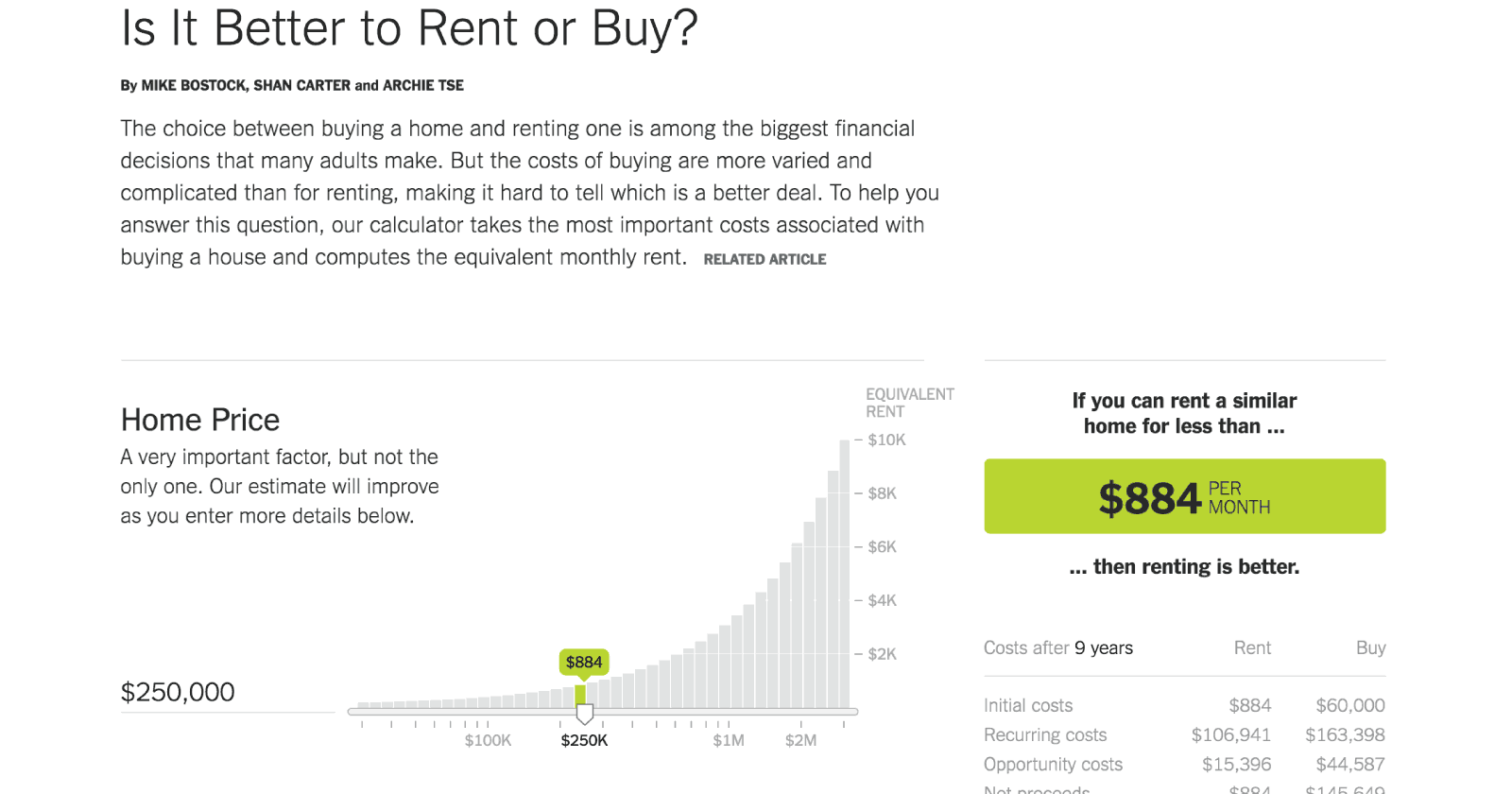
Task: Click the Rent column header
Action: tap(1252, 647)
